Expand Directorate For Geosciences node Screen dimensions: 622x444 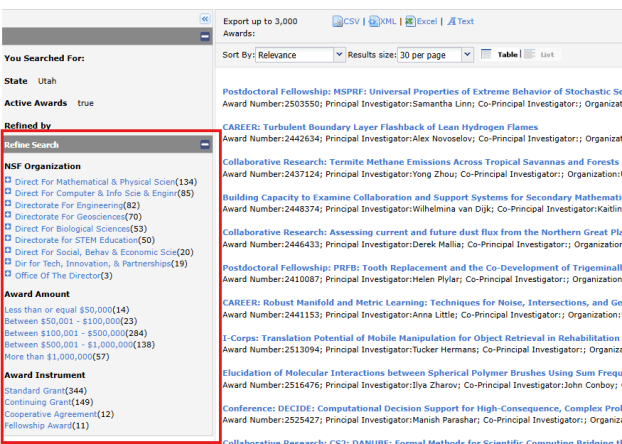pyautogui.click(x=8, y=215)
